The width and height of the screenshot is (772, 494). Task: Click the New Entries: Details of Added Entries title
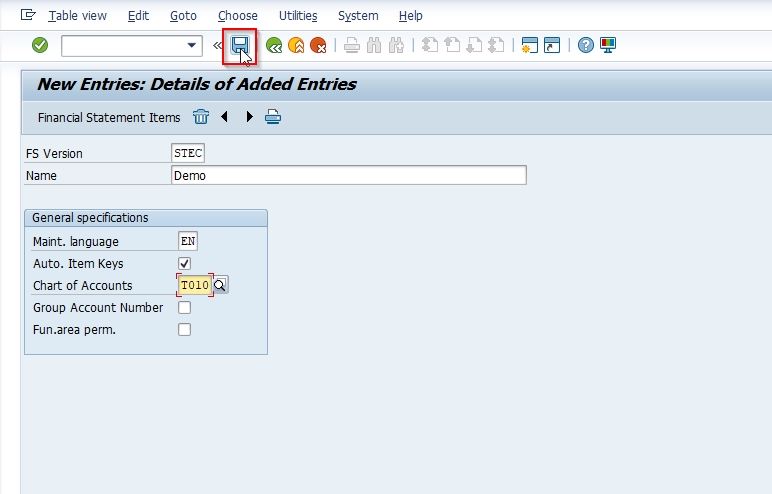point(197,84)
